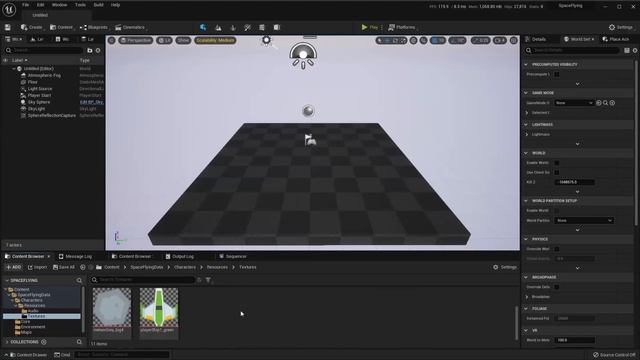Click Save All in content browser
This screenshot has height=360, width=640.
click(64, 267)
